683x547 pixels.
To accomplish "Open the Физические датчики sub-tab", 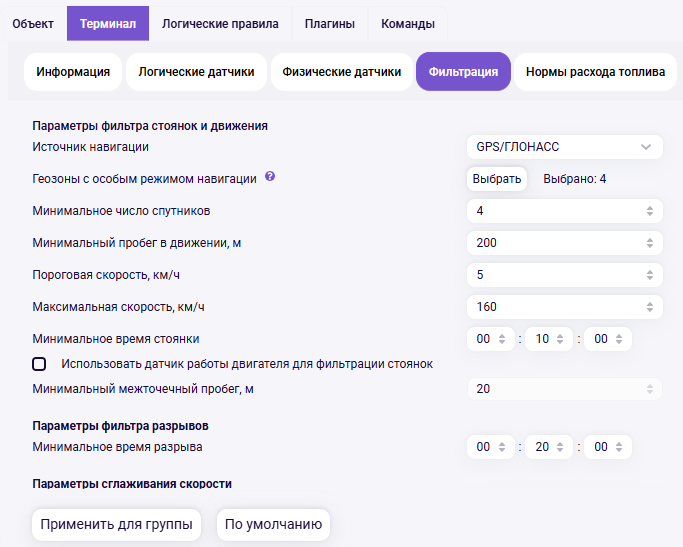I will 342,72.
